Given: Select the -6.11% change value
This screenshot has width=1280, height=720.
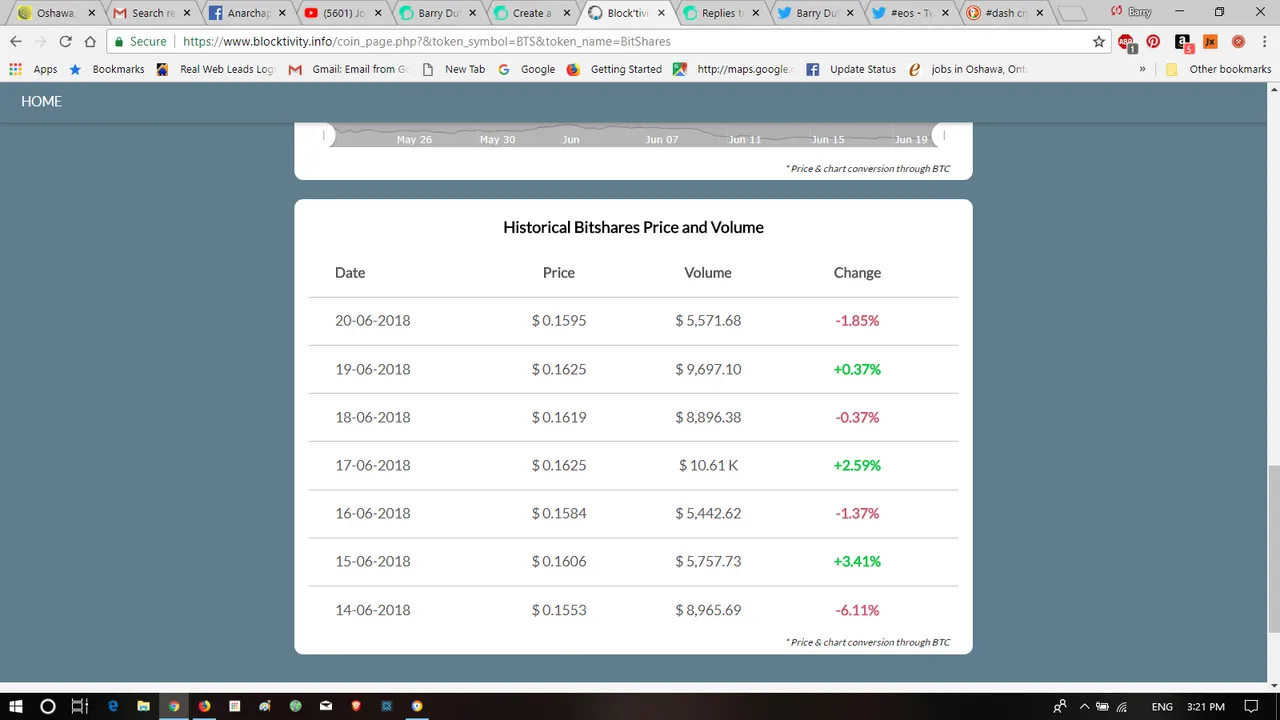Looking at the screenshot, I should click(x=857, y=610).
